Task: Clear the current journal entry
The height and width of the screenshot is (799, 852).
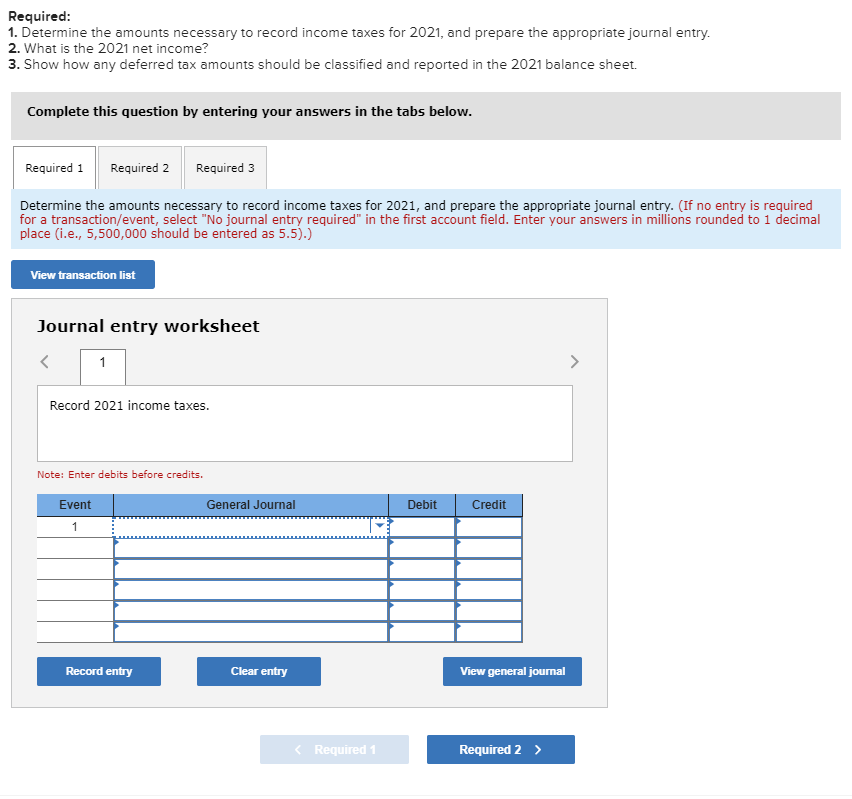Action: pyautogui.click(x=258, y=671)
